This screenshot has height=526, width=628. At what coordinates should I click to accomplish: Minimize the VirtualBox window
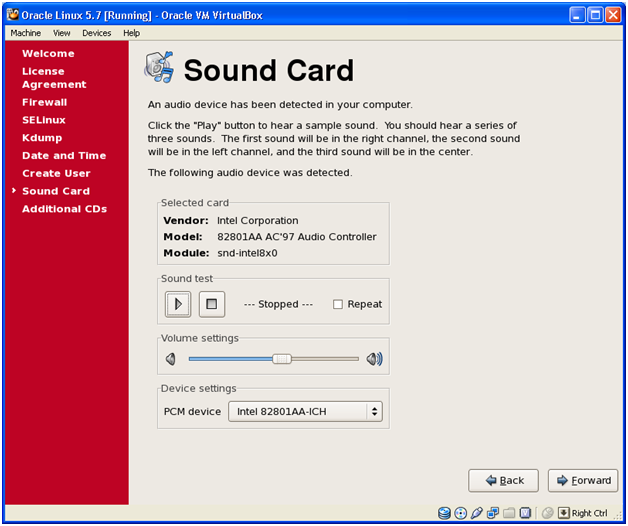pos(577,15)
